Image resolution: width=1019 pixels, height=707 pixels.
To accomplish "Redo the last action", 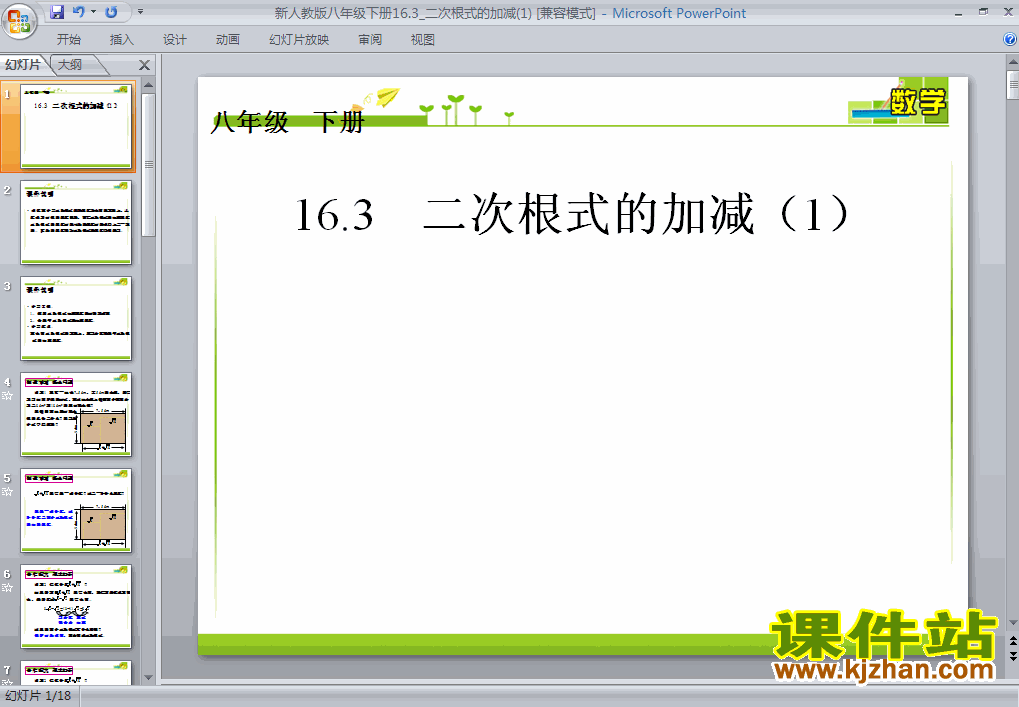I will point(112,12).
